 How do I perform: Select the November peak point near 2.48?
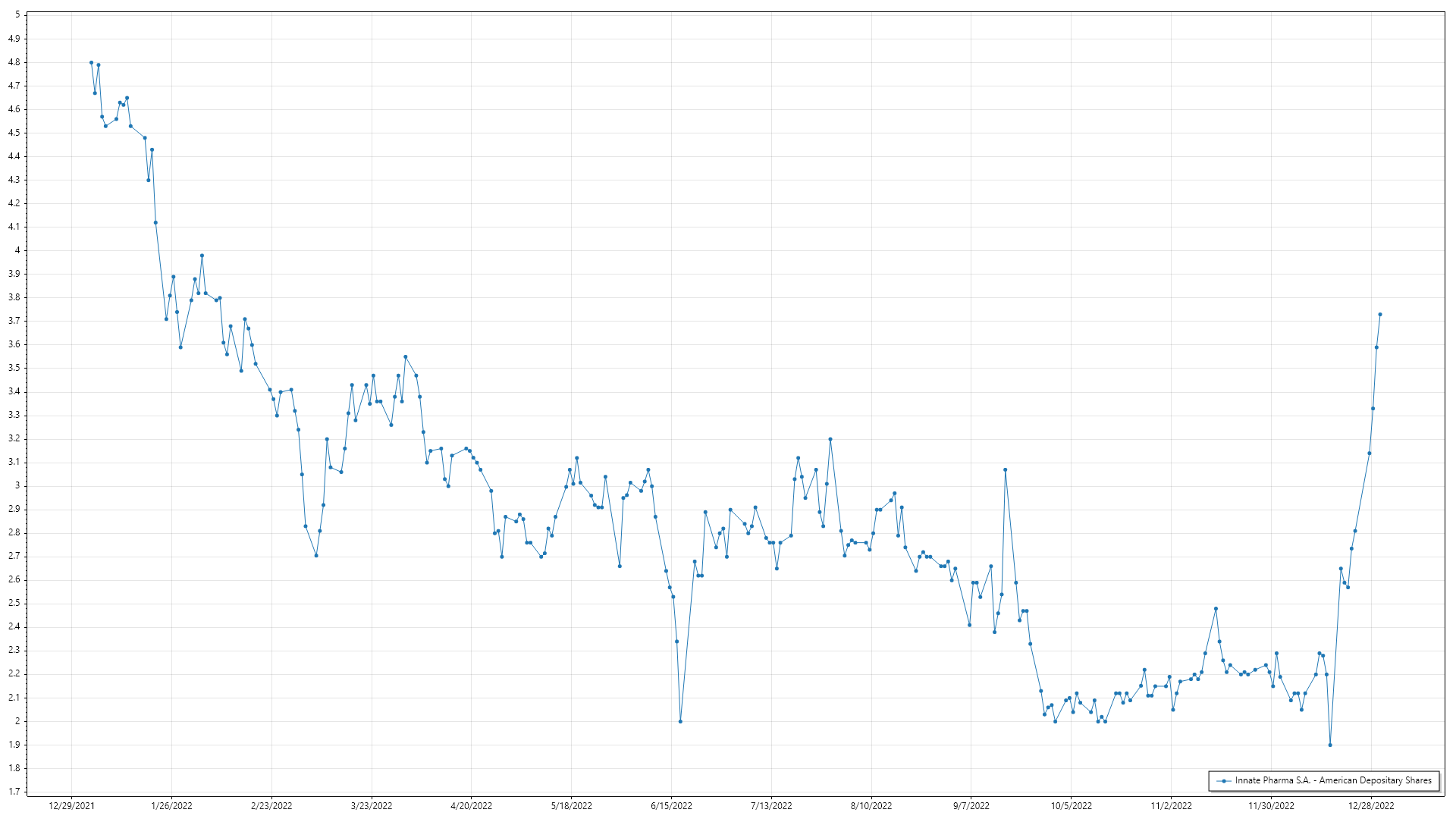point(1216,608)
